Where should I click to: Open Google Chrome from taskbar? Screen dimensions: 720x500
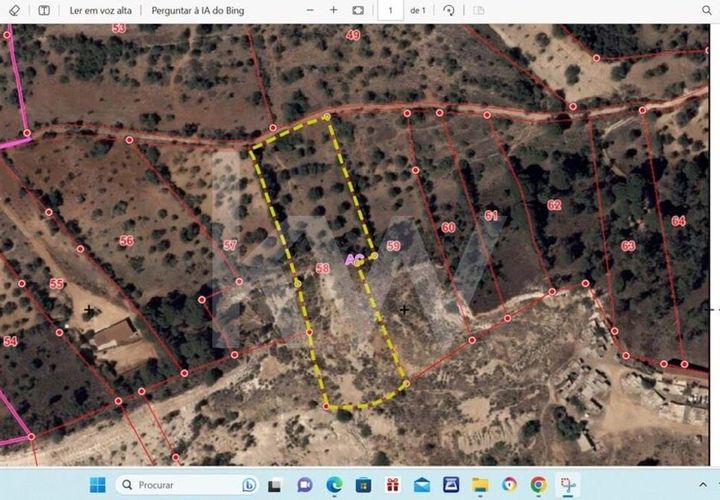point(538,485)
